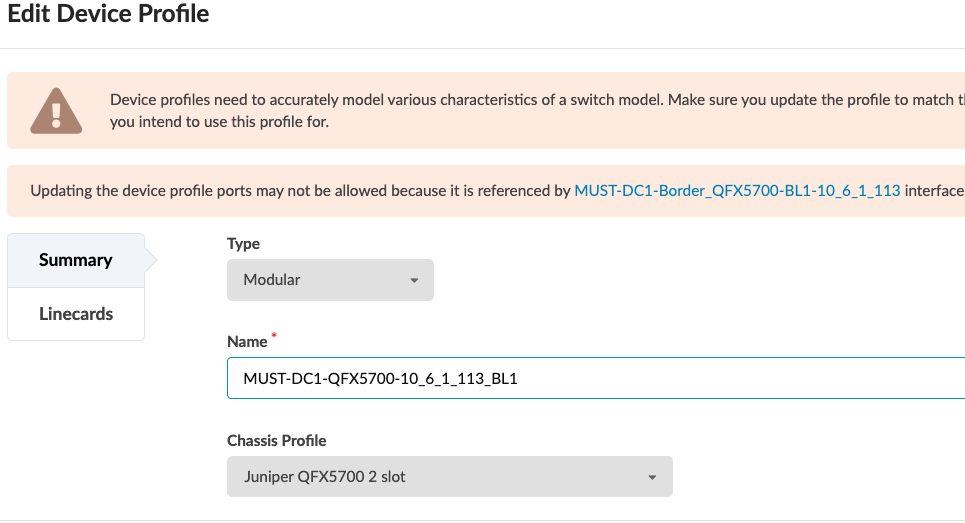Select the 'Modular' value text
Screen dimensions: 965x523
tap(272, 280)
